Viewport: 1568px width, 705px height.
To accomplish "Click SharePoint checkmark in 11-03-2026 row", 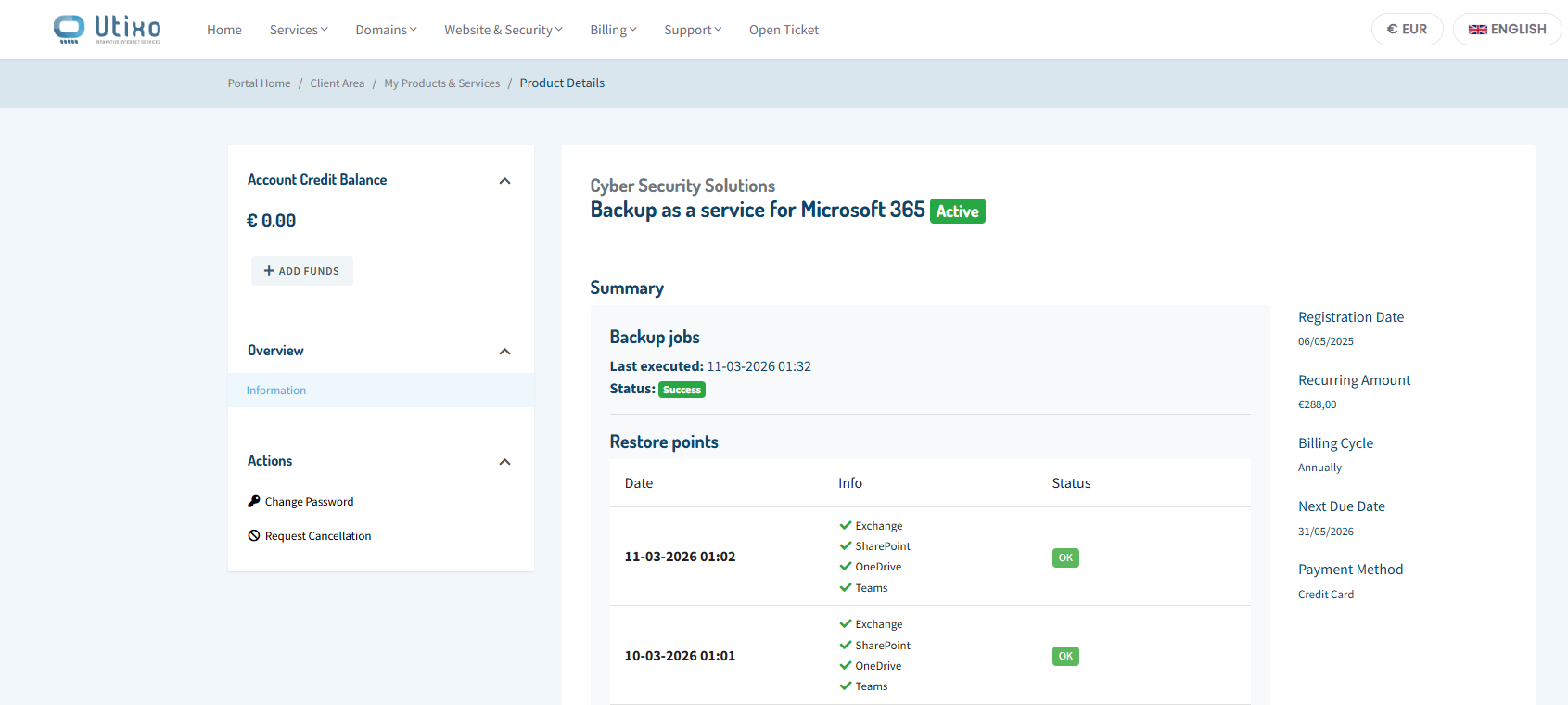I will pos(845,545).
